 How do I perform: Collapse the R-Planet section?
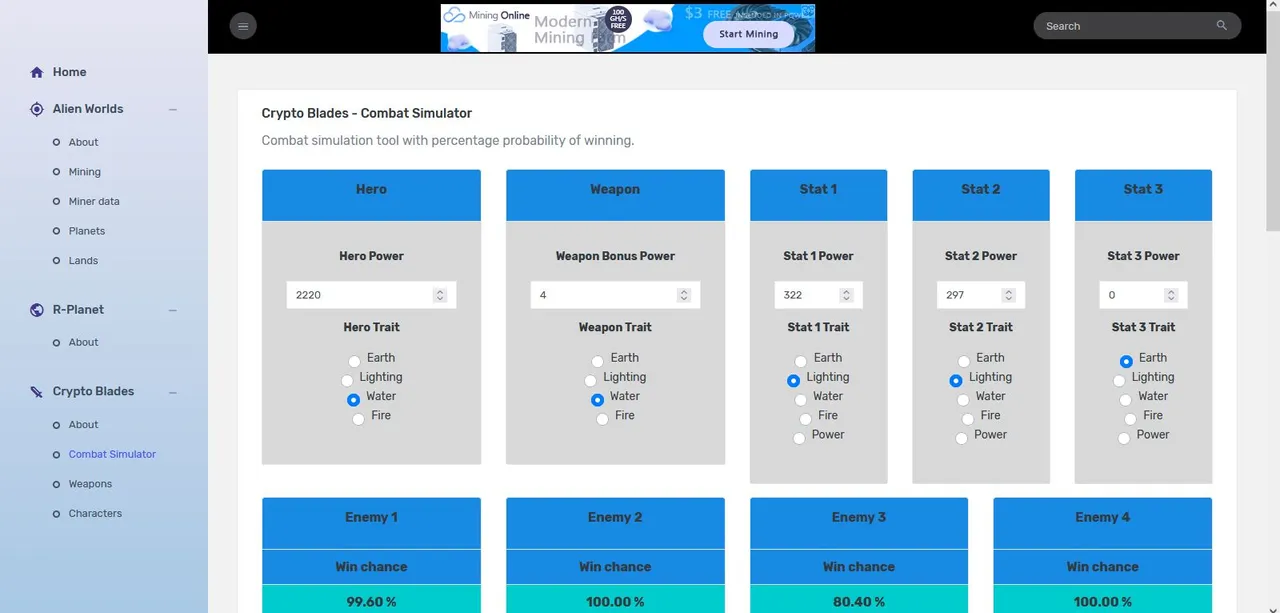pos(173,310)
